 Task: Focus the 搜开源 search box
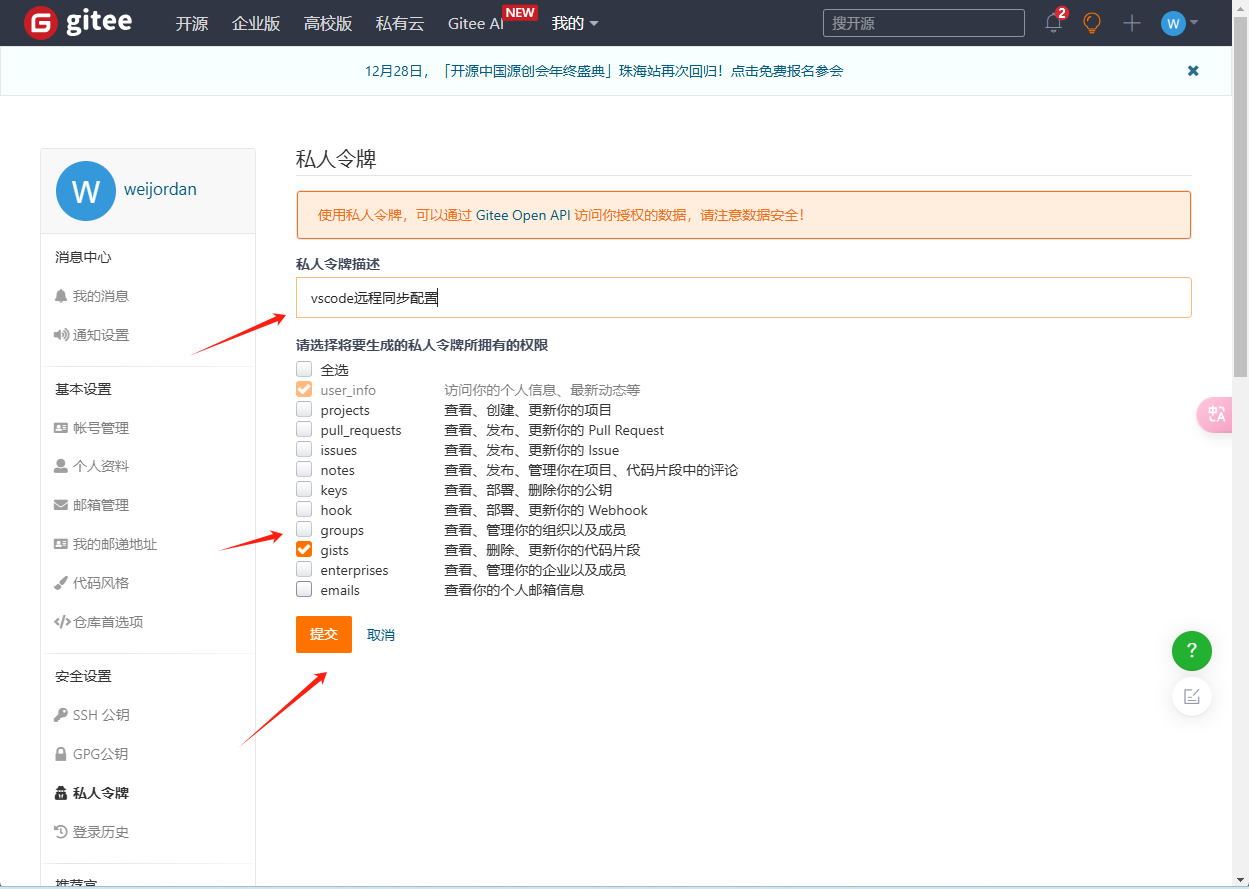(924, 23)
